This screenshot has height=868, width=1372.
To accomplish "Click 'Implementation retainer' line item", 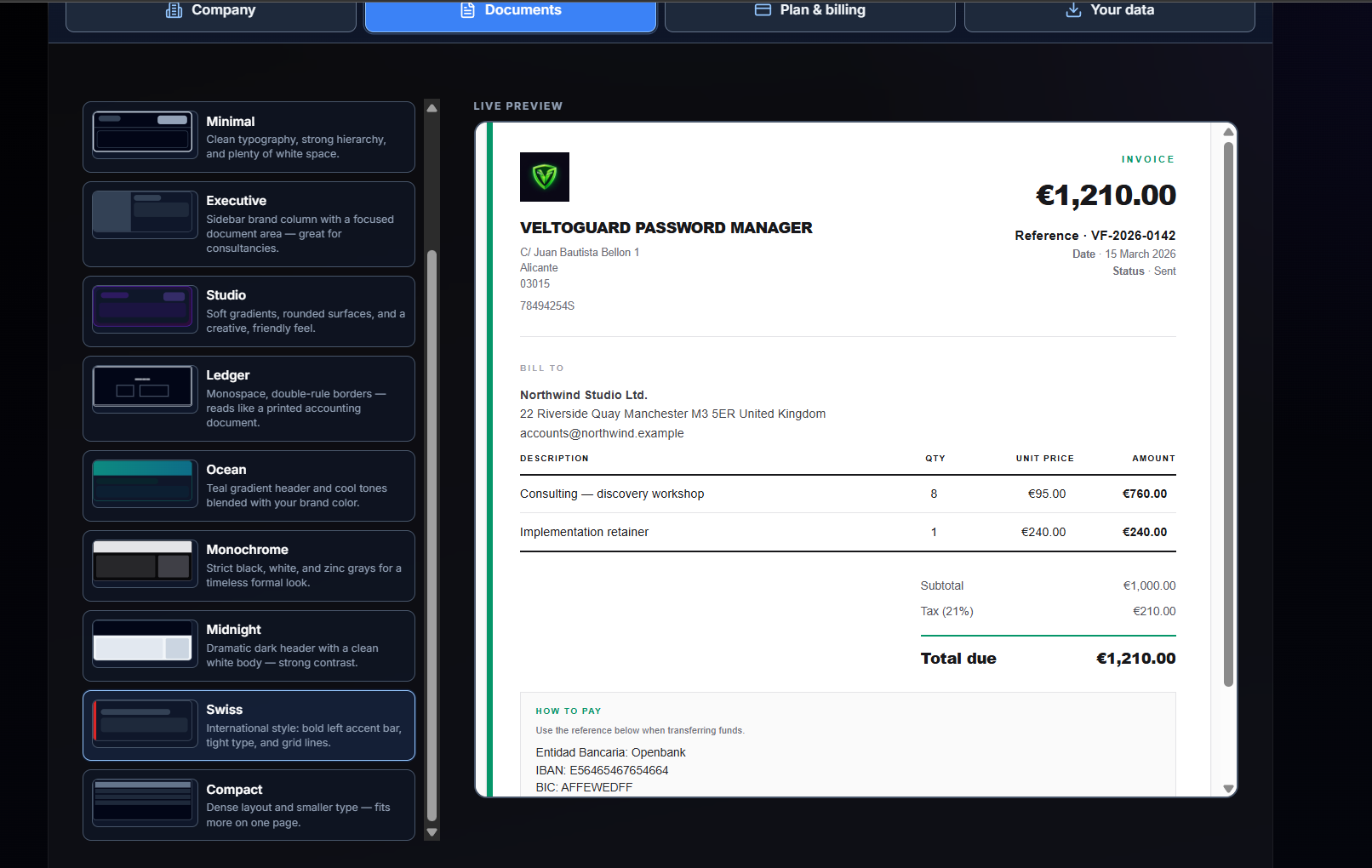I will [584, 532].
